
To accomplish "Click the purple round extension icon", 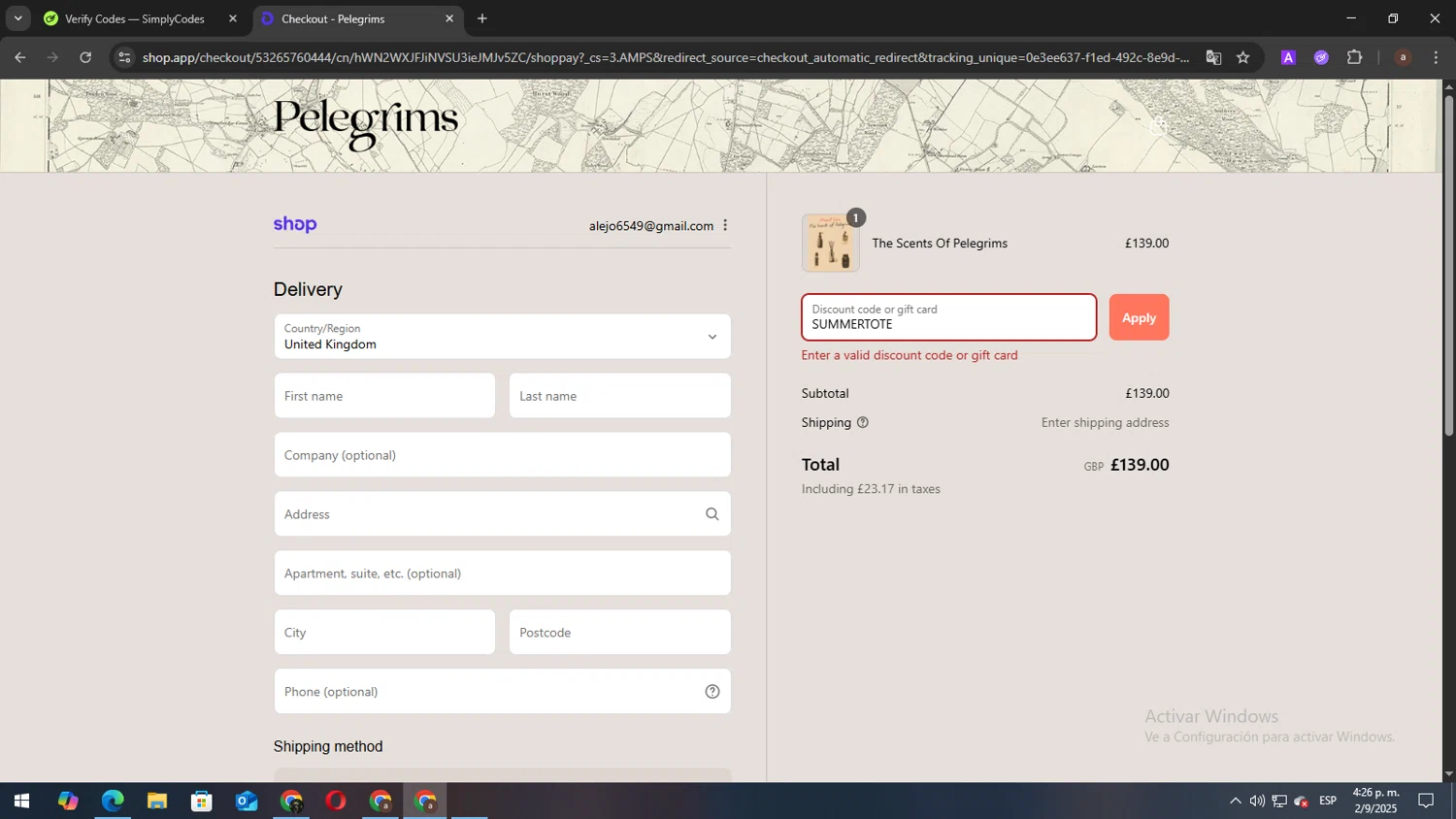I will coord(1321,57).
